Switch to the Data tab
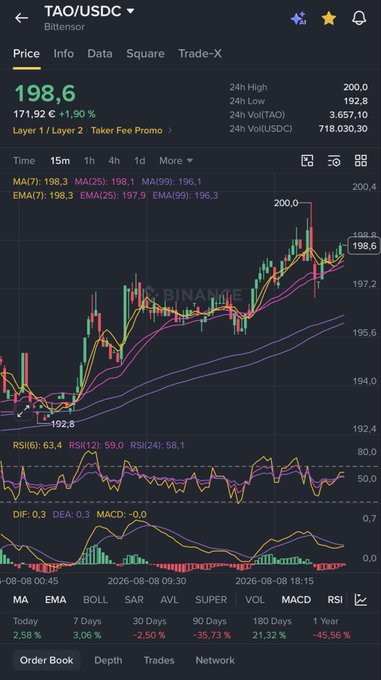 coord(100,54)
